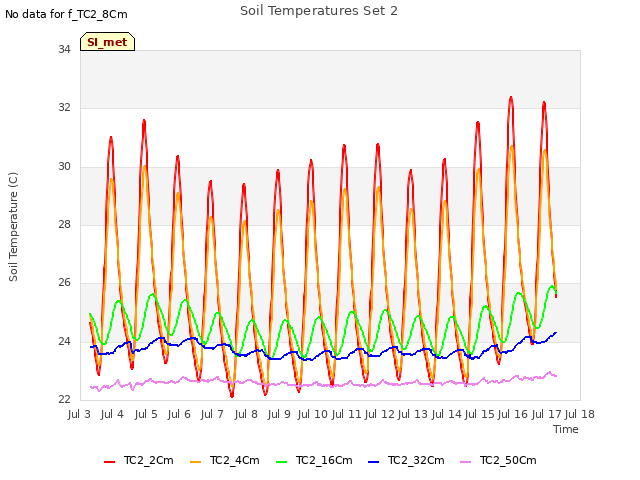Click the red TC2_2Cm peak on Jul 4
The width and height of the screenshot is (640, 480).
click(111, 138)
